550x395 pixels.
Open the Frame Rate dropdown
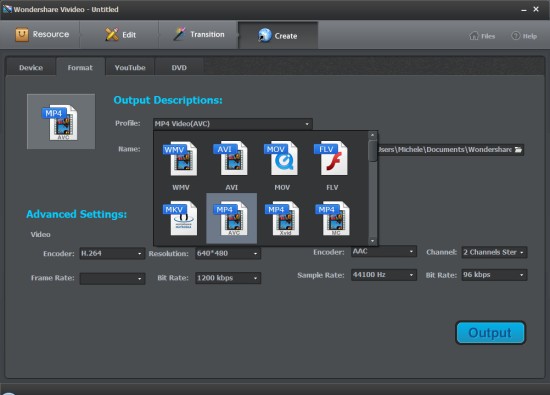coord(112,278)
